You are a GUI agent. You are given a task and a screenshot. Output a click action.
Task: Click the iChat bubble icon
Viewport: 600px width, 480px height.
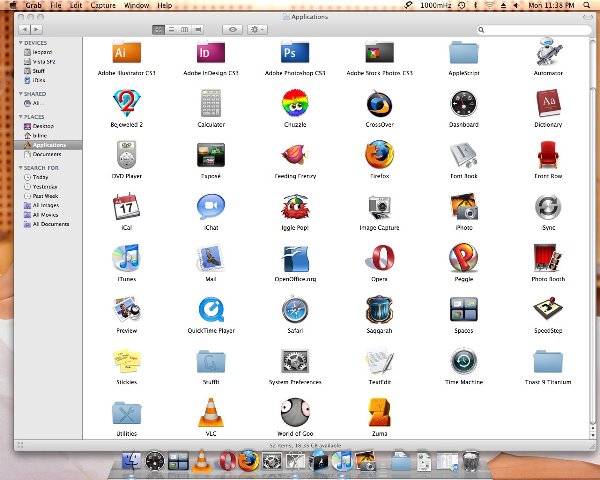211,206
